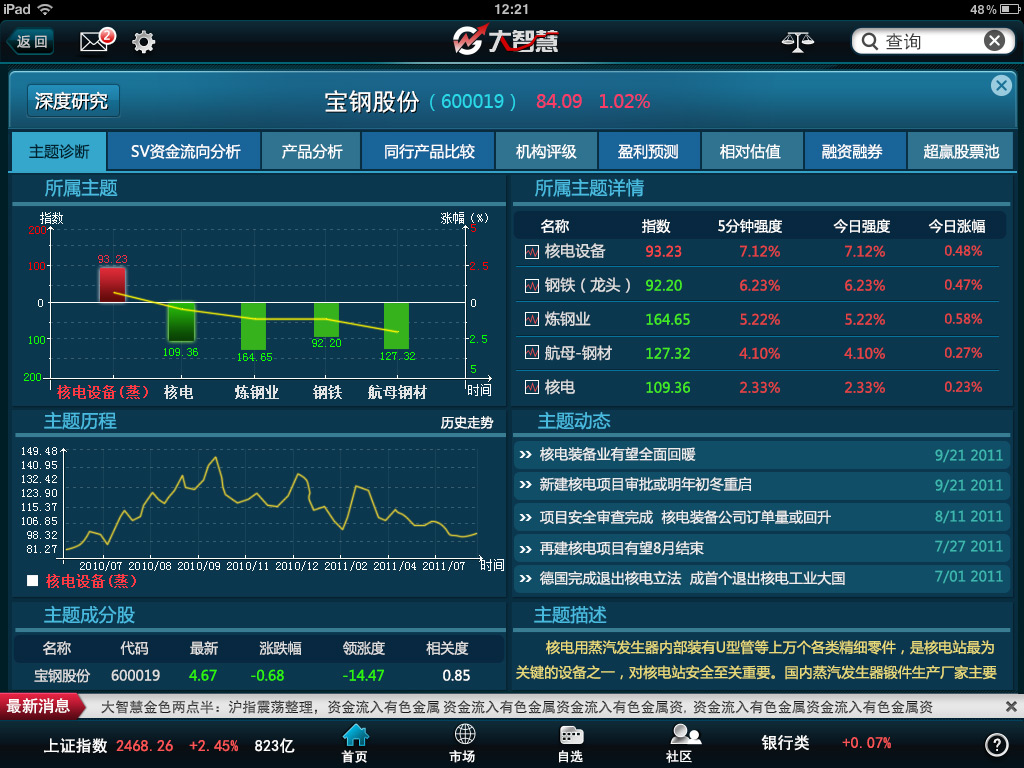Tap the 返回 back button
The image size is (1024, 768).
(x=31, y=42)
